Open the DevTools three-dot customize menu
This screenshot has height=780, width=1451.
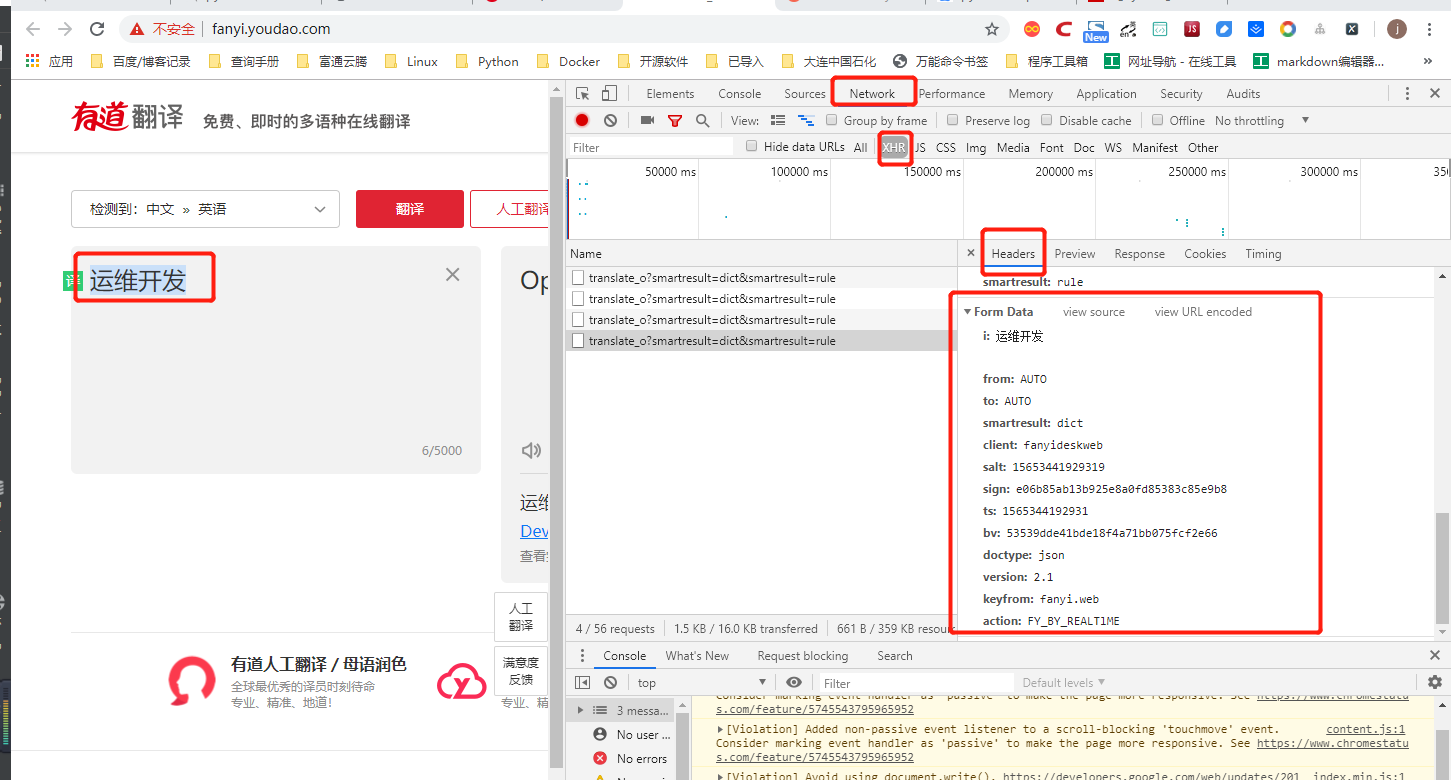point(1408,94)
